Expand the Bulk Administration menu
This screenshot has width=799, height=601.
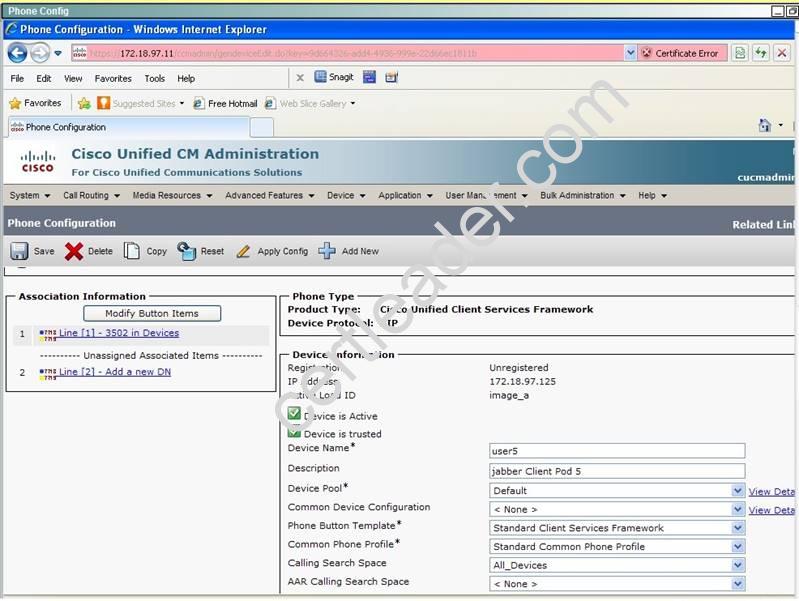pyautogui.click(x=582, y=195)
